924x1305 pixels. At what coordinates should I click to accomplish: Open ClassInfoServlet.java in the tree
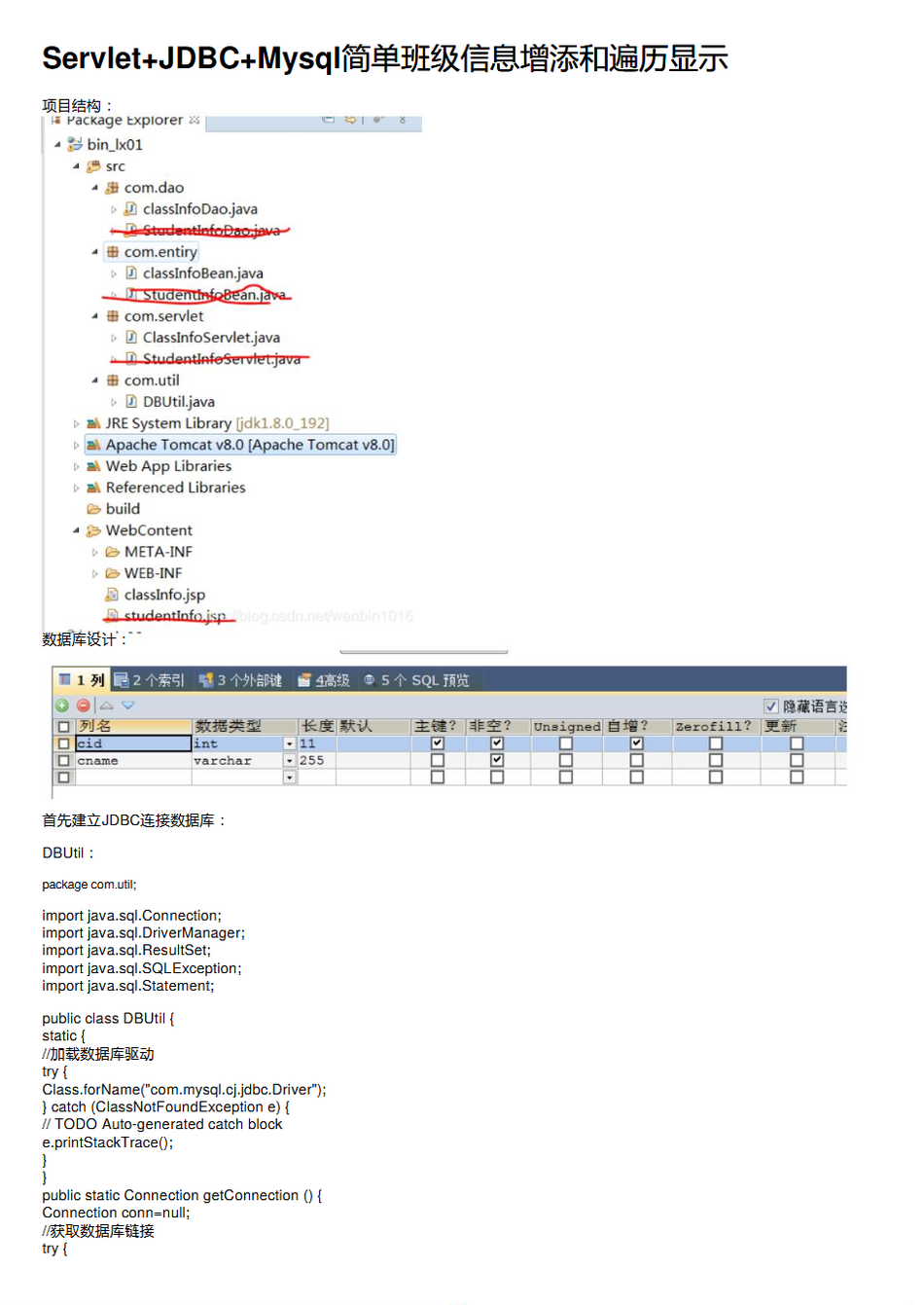click(211, 338)
